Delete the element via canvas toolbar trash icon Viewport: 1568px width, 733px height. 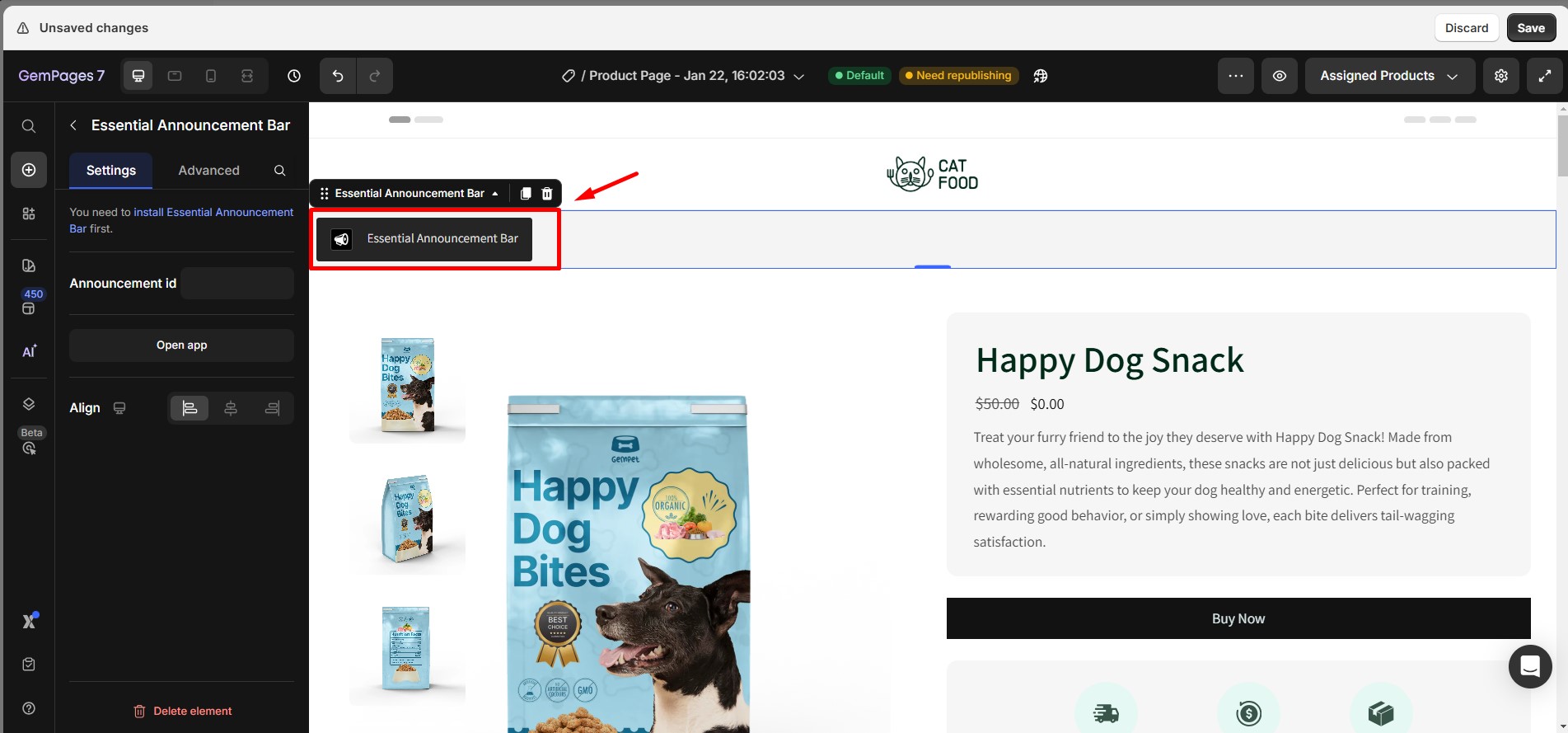(x=547, y=194)
